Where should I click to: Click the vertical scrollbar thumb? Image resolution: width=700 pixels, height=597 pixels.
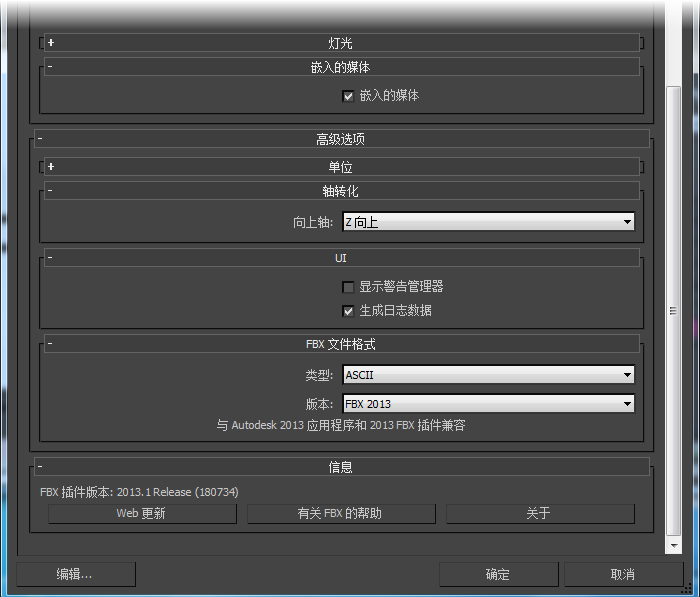674,310
